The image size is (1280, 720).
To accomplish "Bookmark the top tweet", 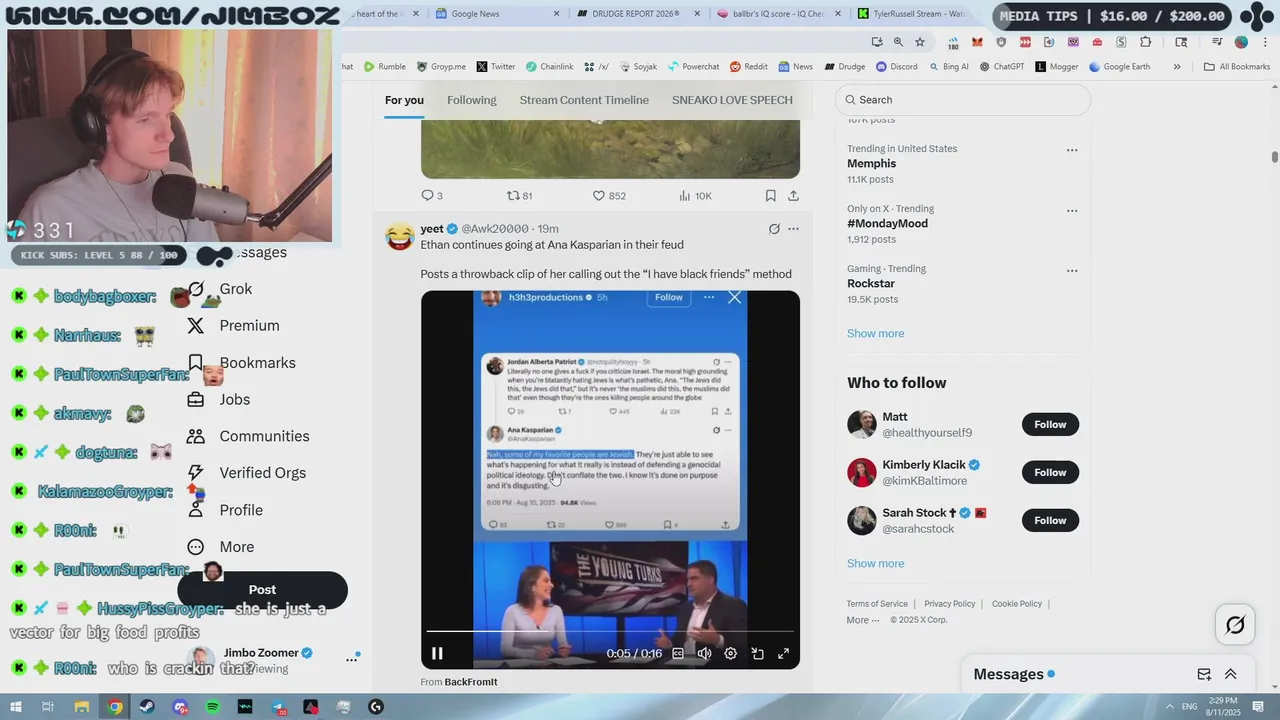I will click(x=770, y=196).
